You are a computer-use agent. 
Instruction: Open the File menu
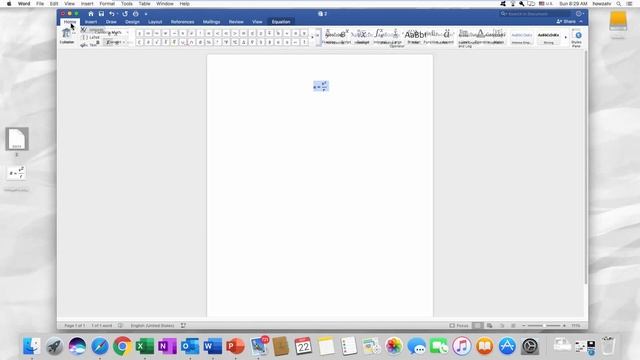pos(40,4)
